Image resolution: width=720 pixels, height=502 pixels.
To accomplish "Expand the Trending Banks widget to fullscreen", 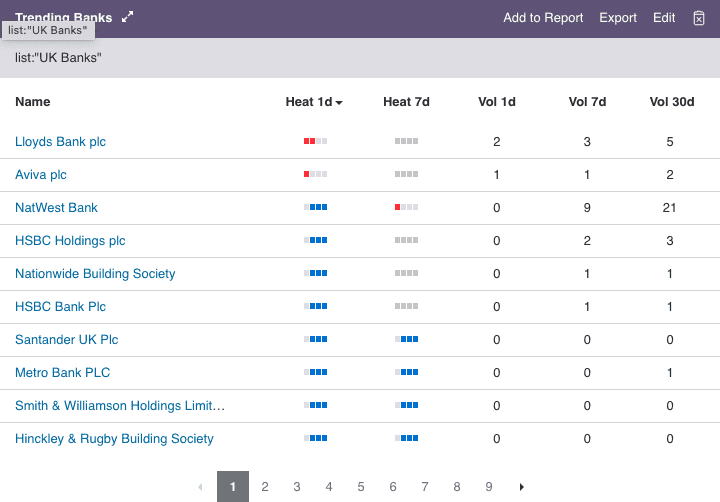I will click(128, 17).
